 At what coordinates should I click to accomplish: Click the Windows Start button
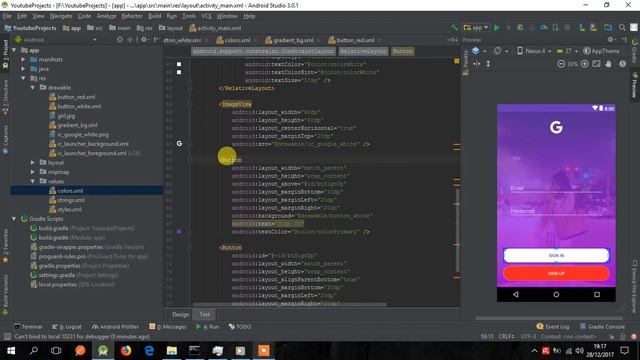pyautogui.click(x=11, y=351)
